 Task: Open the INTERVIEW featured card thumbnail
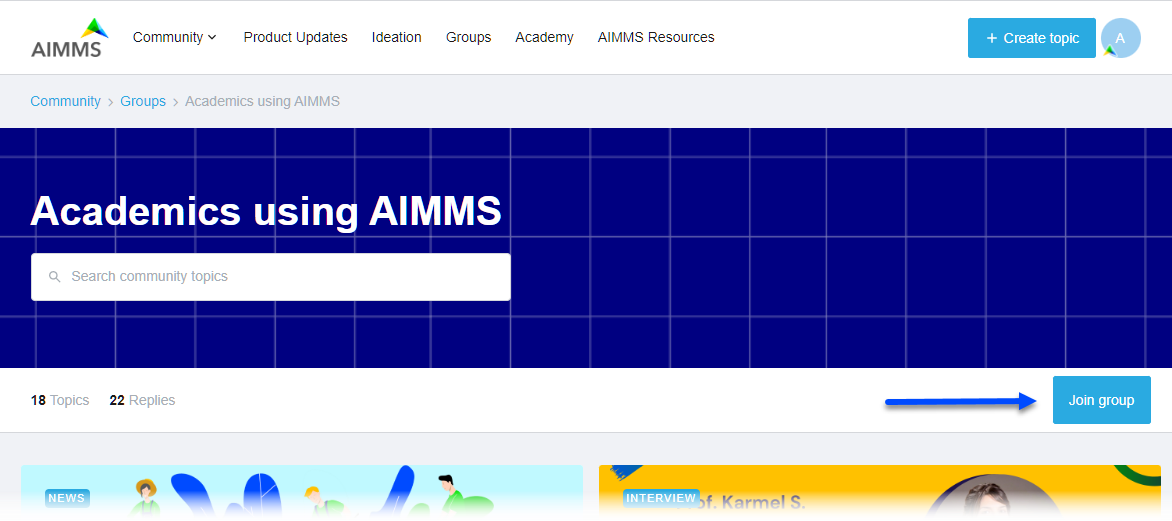(x=880, y=492)
